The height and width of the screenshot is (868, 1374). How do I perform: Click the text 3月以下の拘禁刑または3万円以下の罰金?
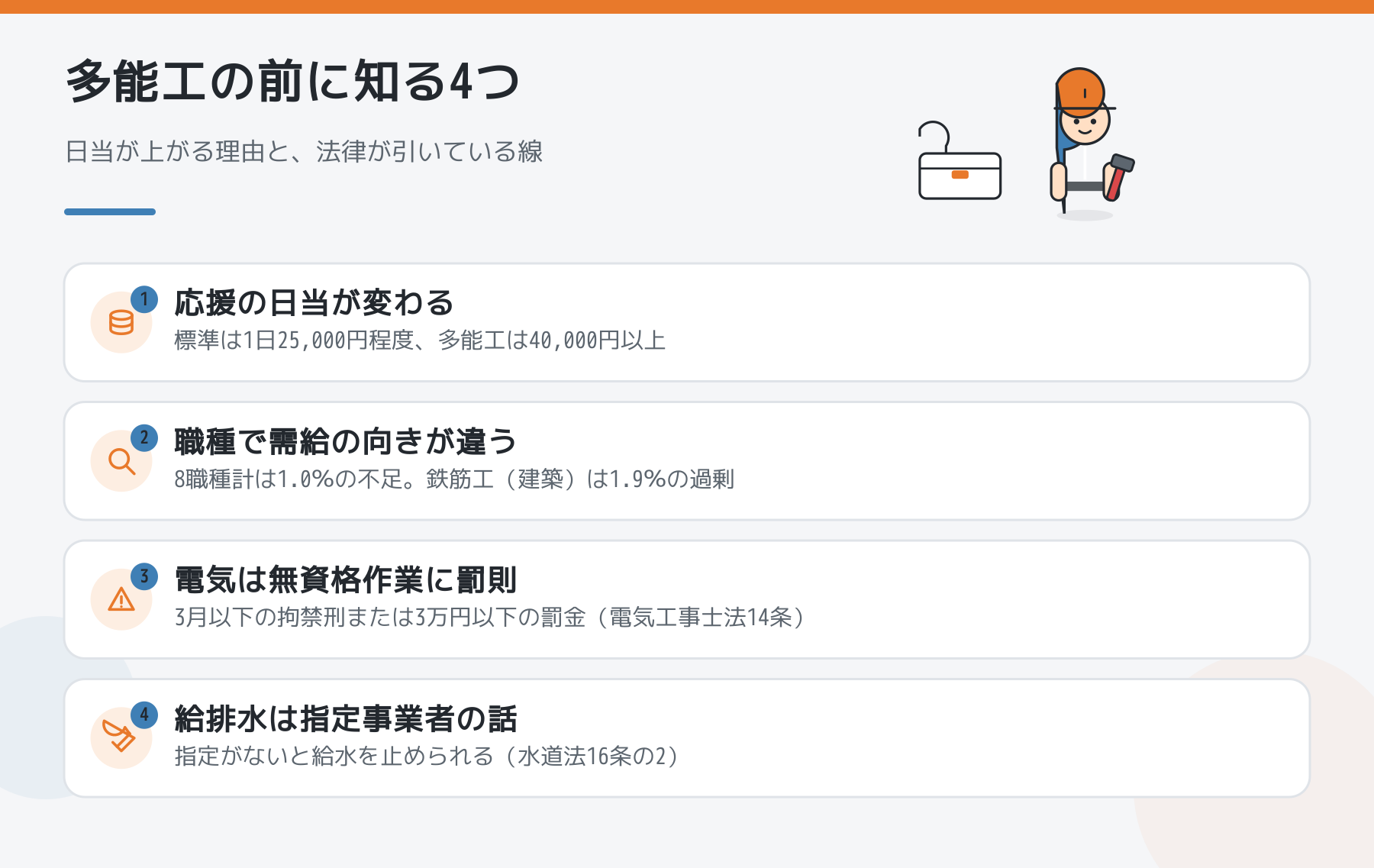pos(380,618)
